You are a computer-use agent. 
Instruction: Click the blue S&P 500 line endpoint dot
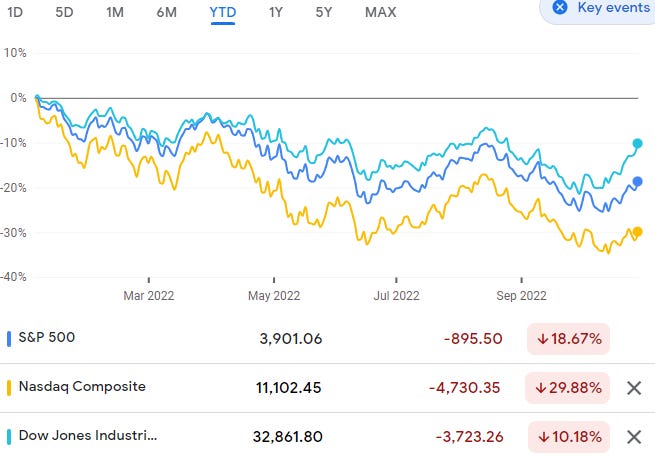point(637,182)
